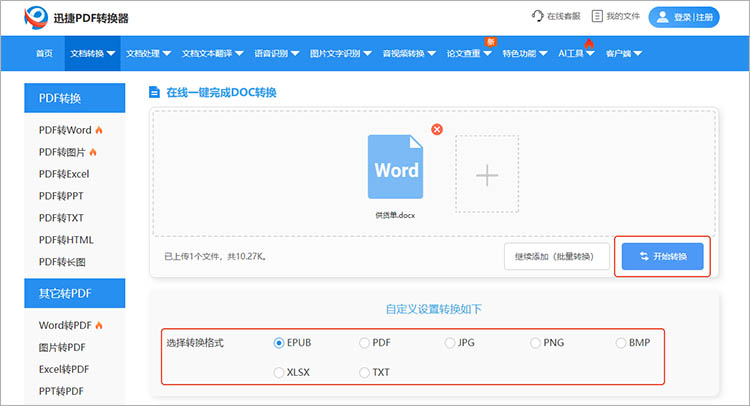Open 图片转PDF in the sidebar
The image size is (750, 406).
point(62,347)
